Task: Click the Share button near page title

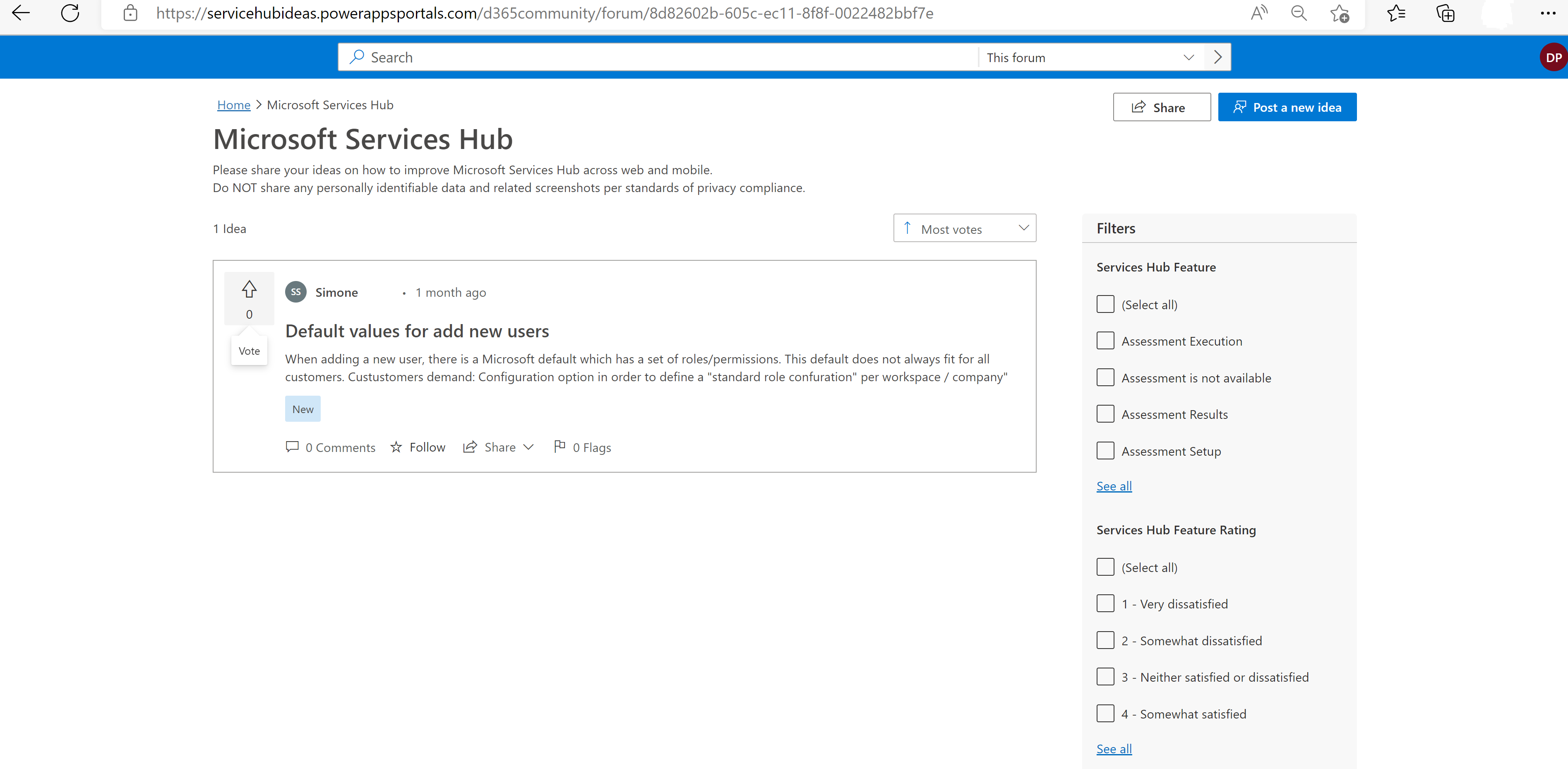Action: 1161,107
